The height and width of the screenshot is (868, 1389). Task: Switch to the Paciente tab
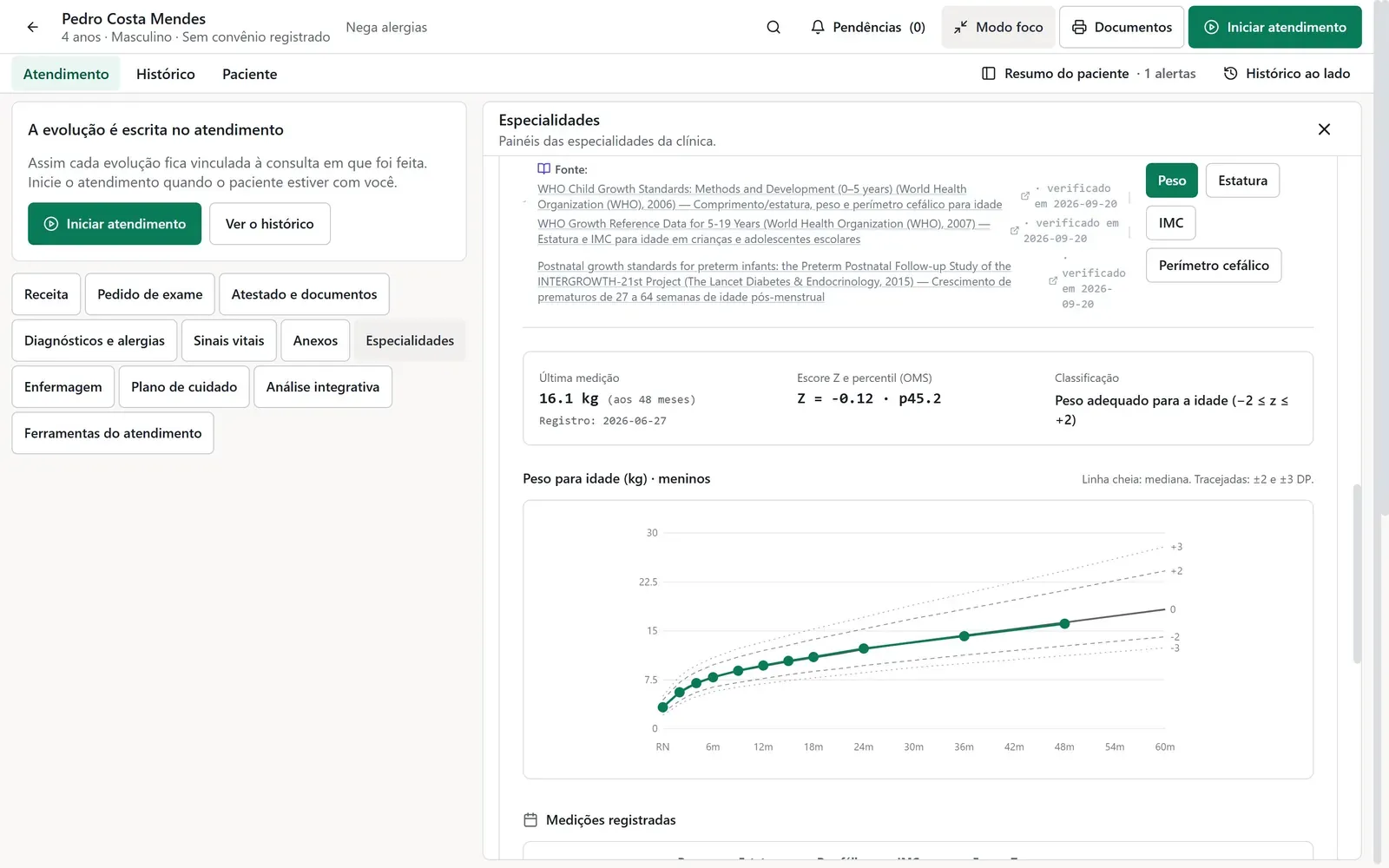(x=250, y=75)
